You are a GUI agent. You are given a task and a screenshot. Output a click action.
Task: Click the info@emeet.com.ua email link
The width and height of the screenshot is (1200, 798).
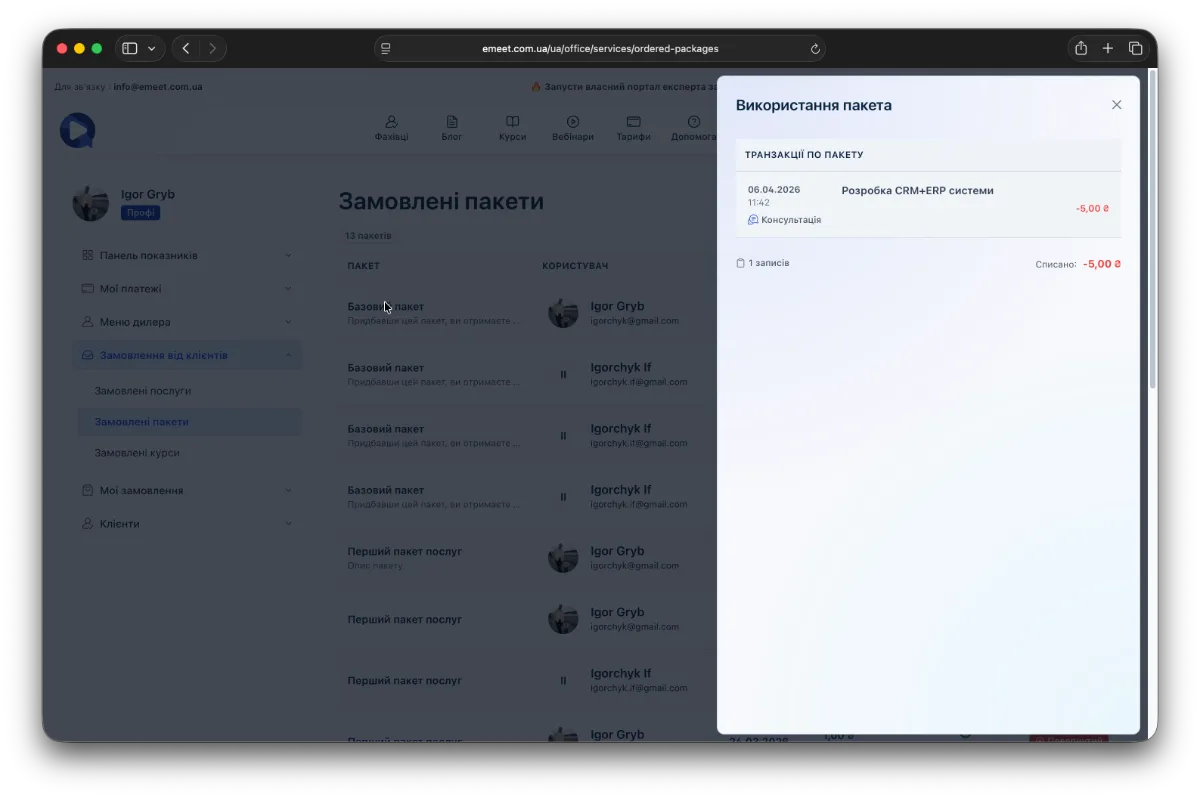click(x=158, y=87)
